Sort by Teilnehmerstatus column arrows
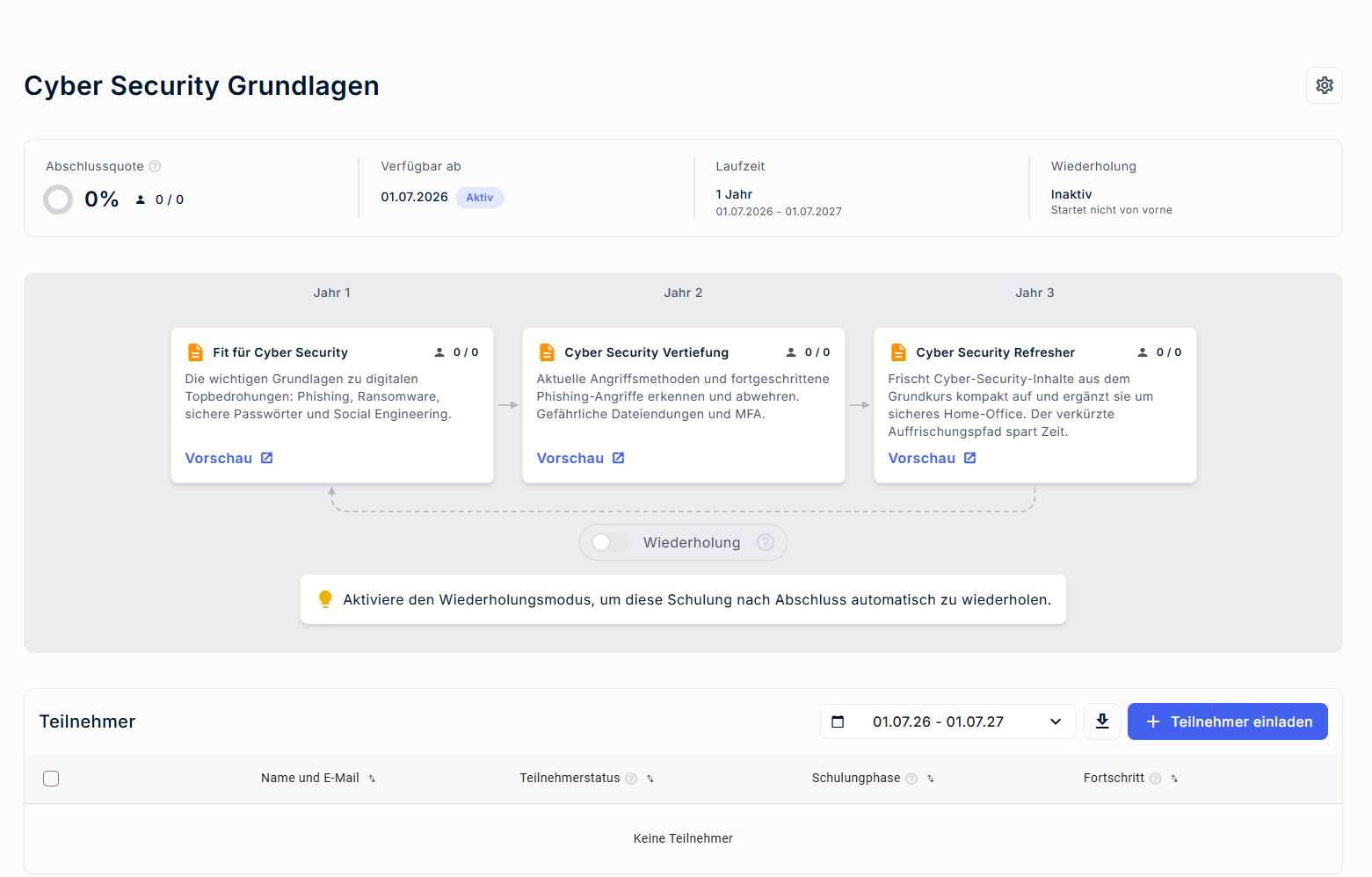Screen dimensions: 1372x877 650,779
